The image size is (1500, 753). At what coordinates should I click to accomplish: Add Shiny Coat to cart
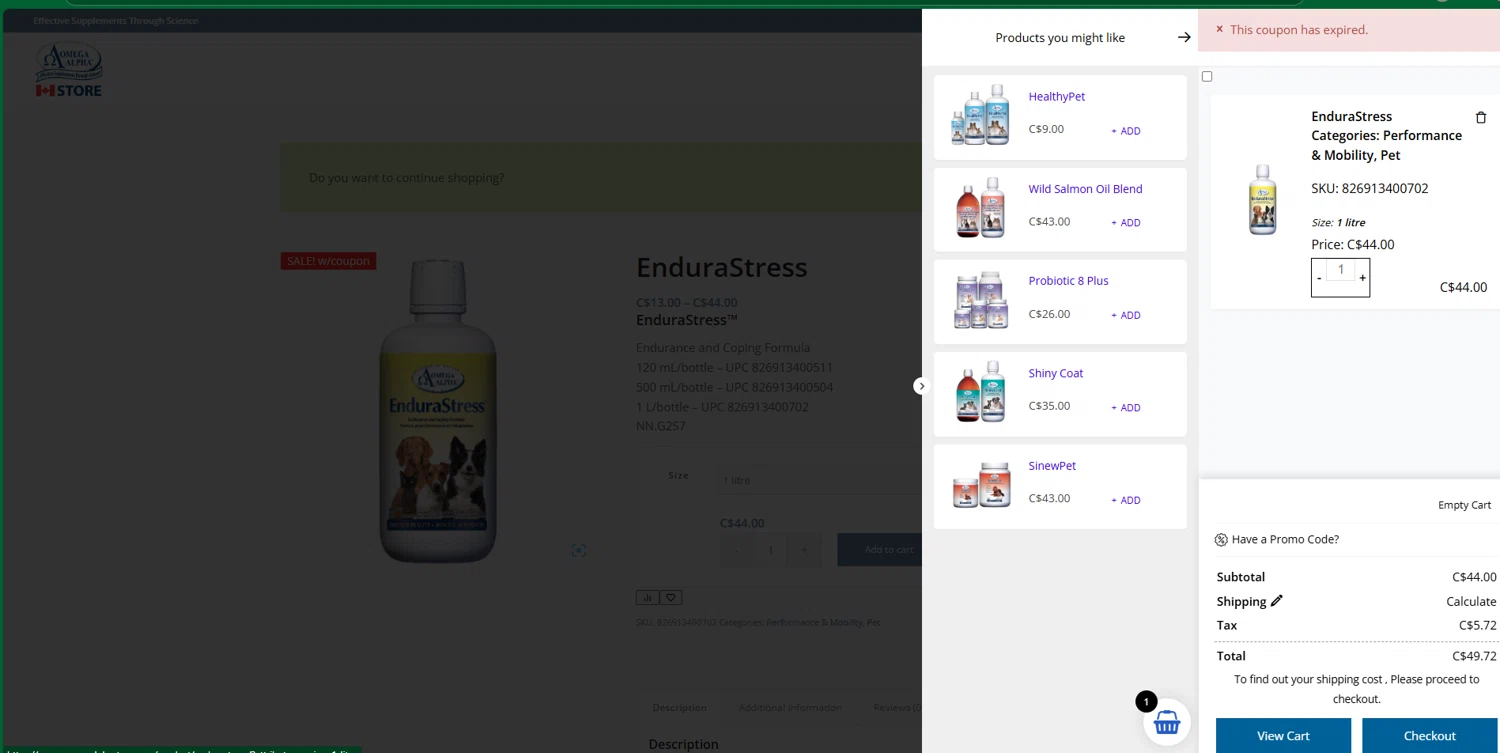[1126, 408]
